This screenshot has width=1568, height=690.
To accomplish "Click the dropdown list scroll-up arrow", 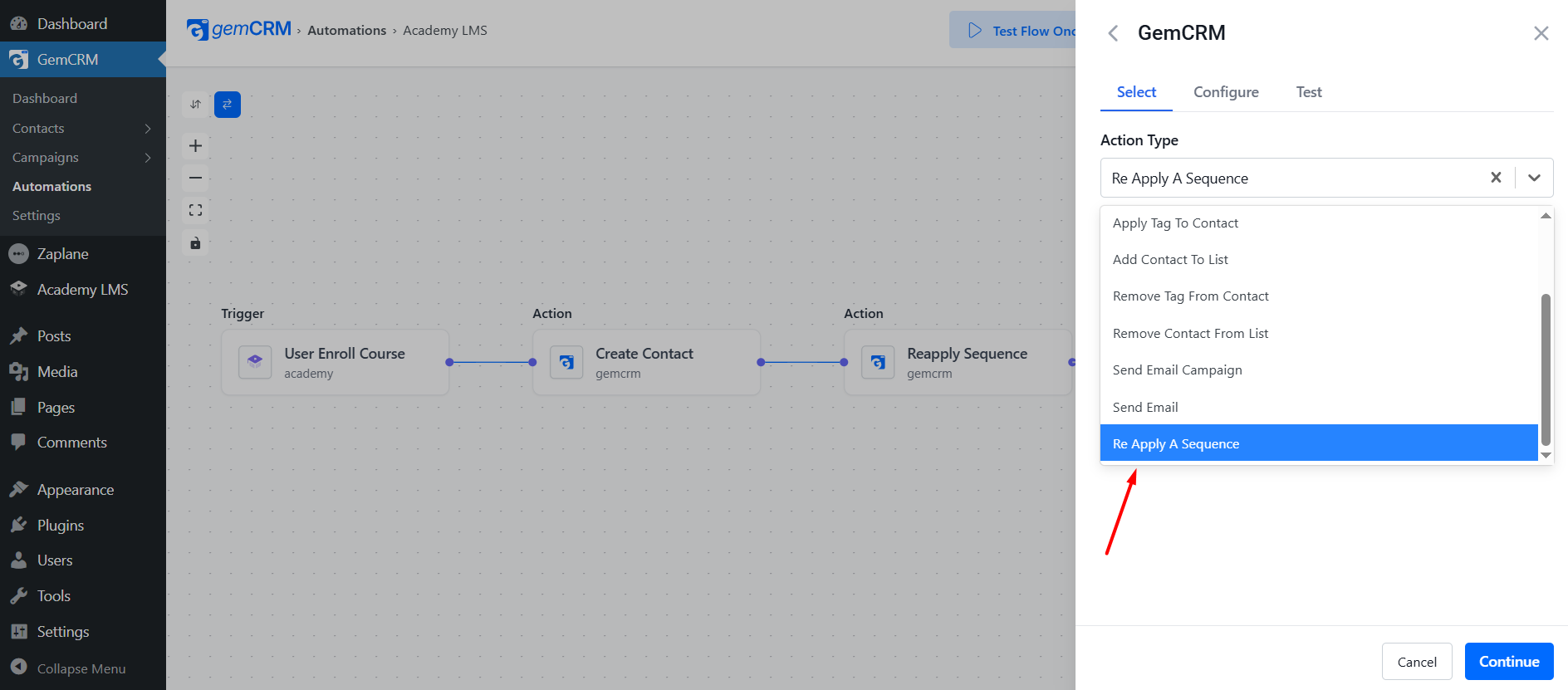I will (x=1546, y=215).
